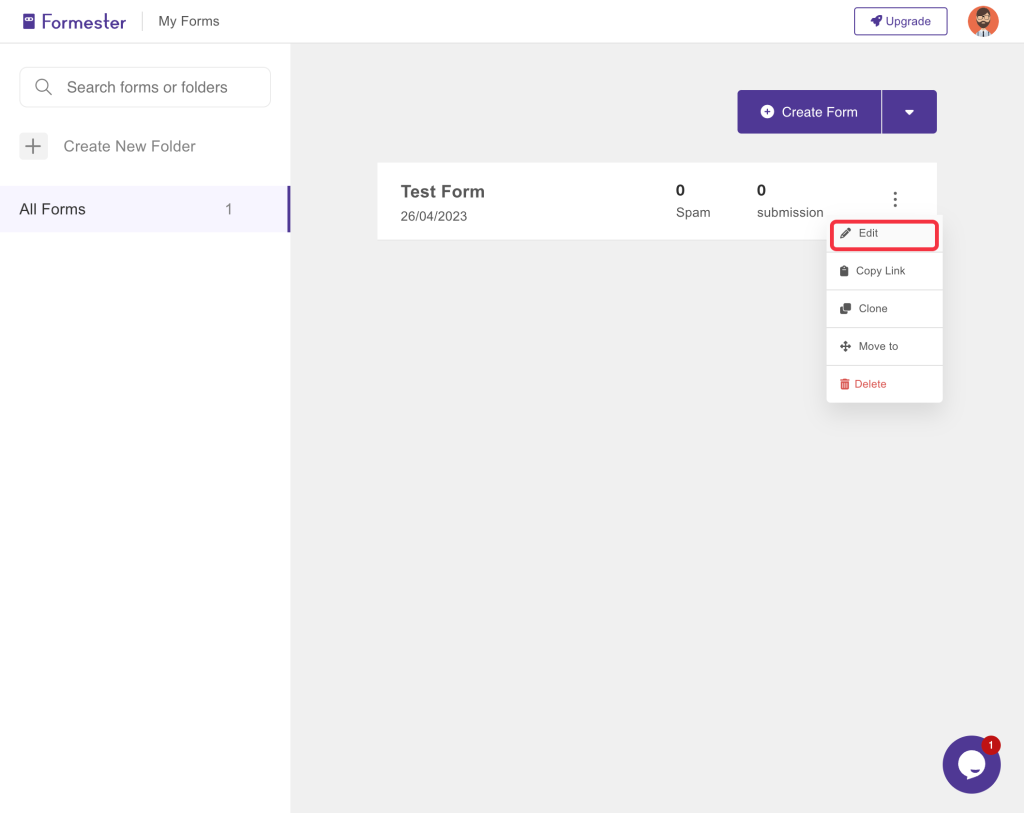The height and width of the screenshot is (813, 1024).
Task: Click the clipboard icon beside Copy Link
Action: click(845, 271)
